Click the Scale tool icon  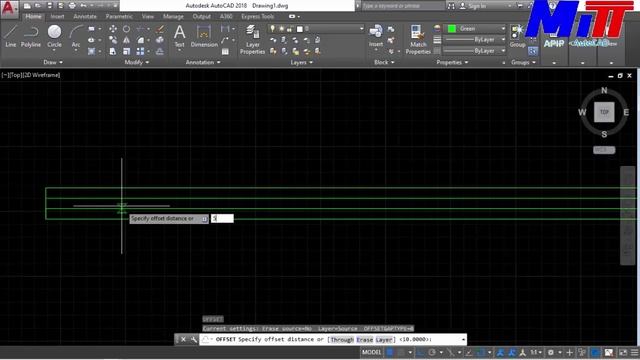[x=127, y=51]
